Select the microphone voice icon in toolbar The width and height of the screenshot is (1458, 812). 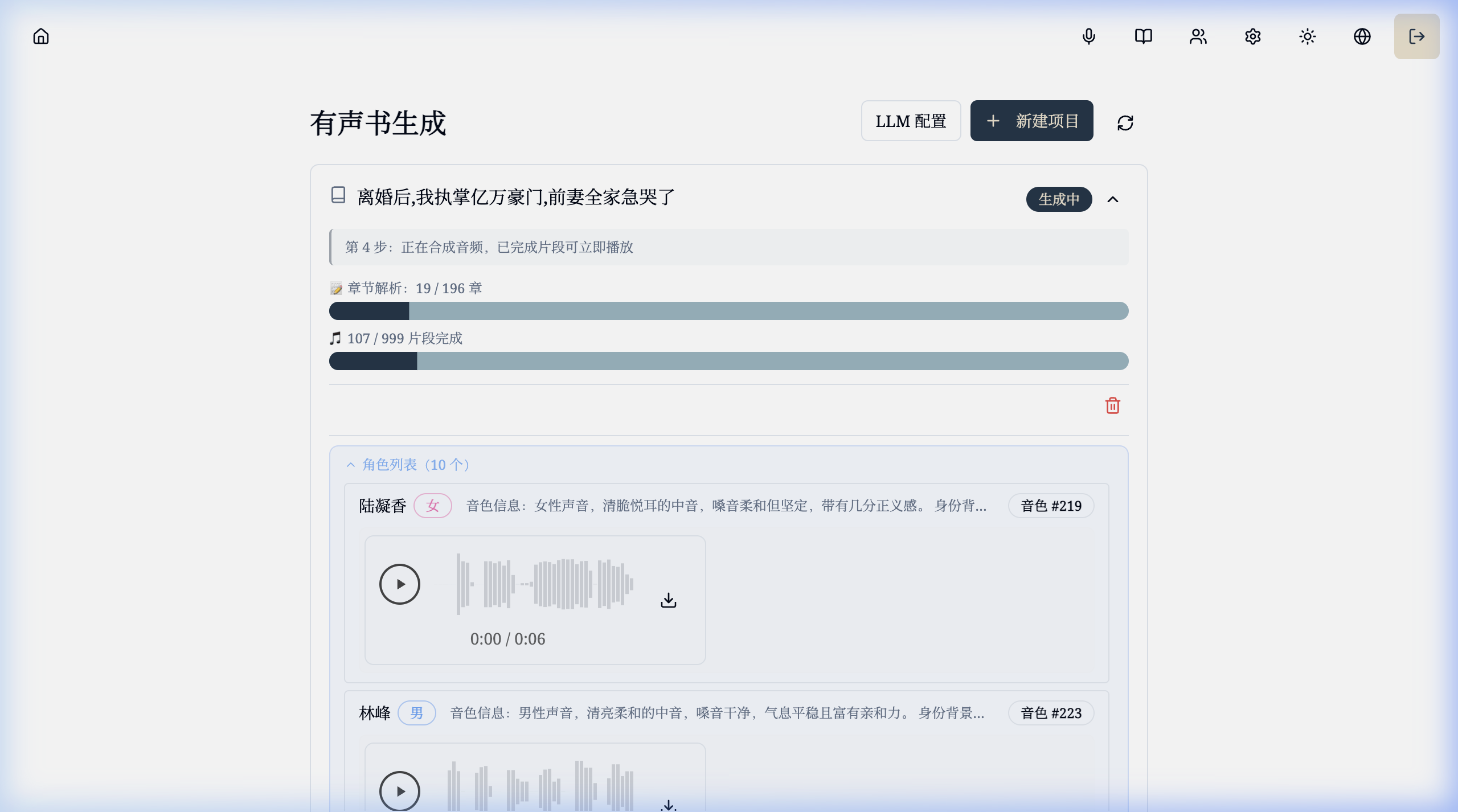[x=1089, y=36]
